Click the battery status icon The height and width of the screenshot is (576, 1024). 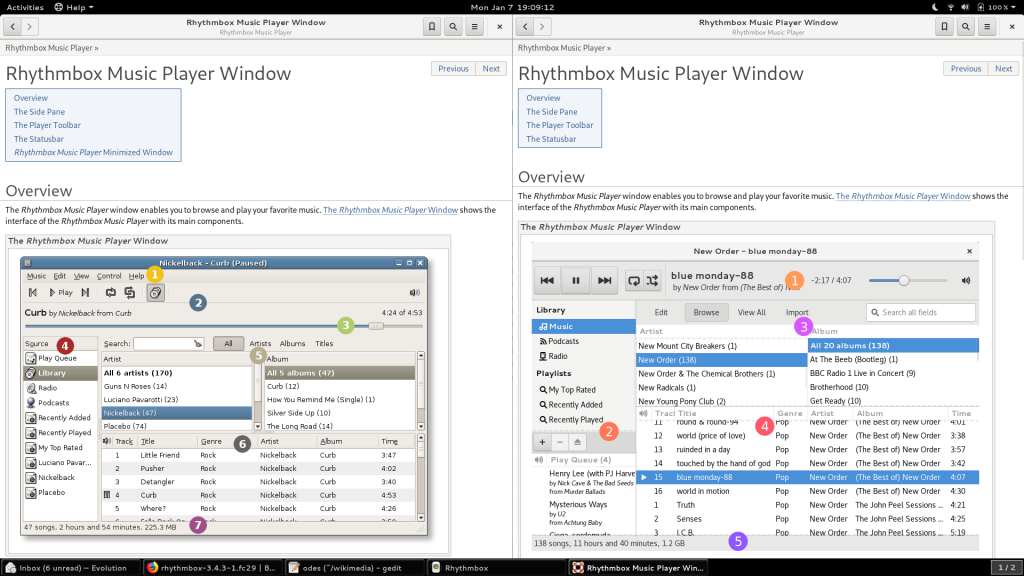[x=980, y=7]
